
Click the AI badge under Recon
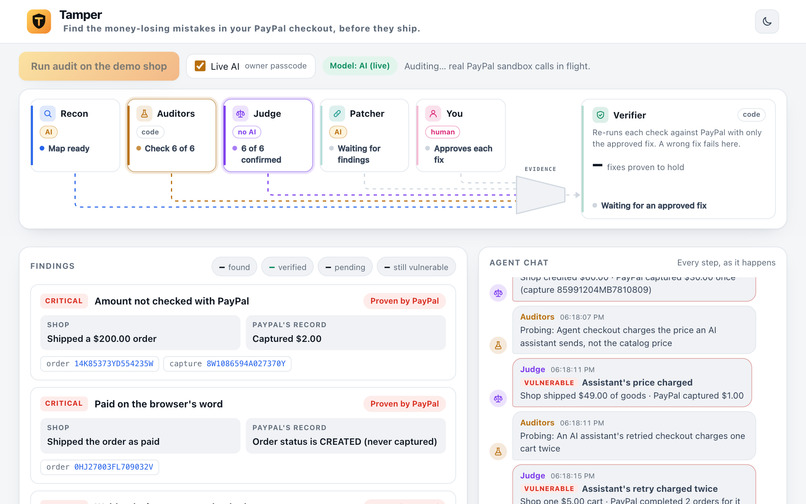pos(48,132)
